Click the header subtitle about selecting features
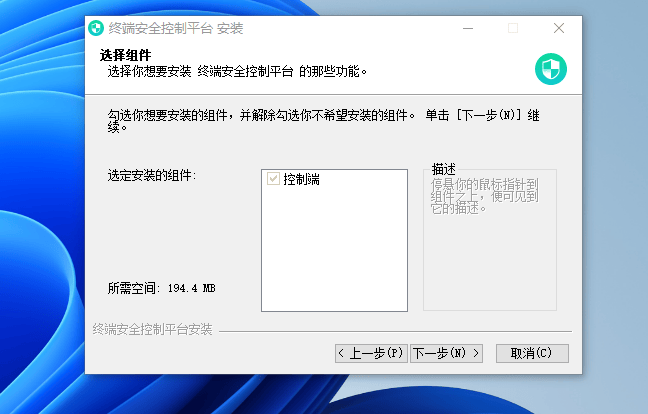Viewport: 648px width, 414px height. [238, 71]
